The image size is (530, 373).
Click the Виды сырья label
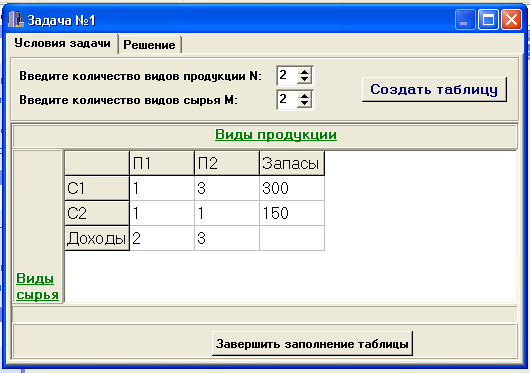pyautogui.click(x=38, y=287)
